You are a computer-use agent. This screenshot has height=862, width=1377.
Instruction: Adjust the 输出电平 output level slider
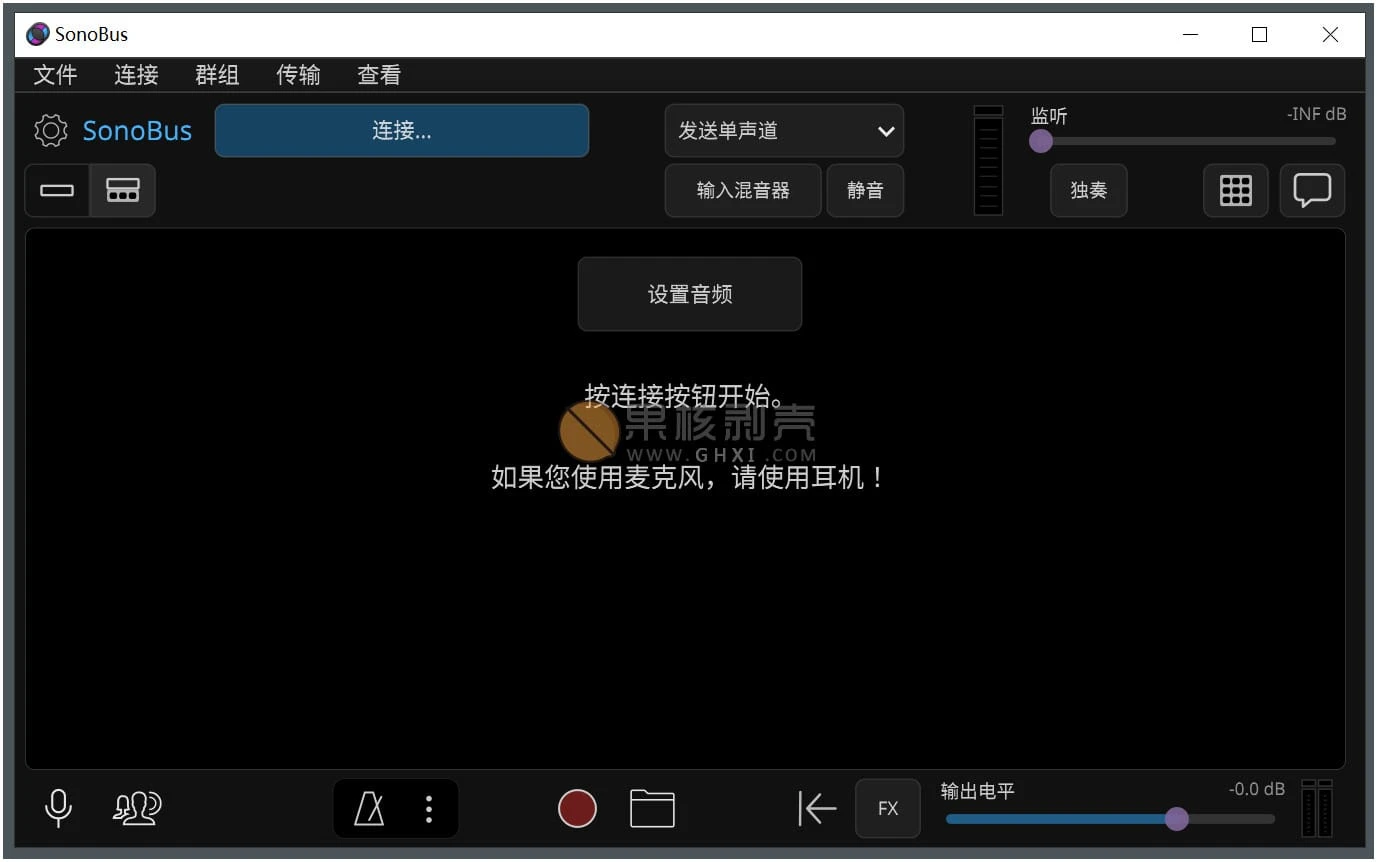1110,819
